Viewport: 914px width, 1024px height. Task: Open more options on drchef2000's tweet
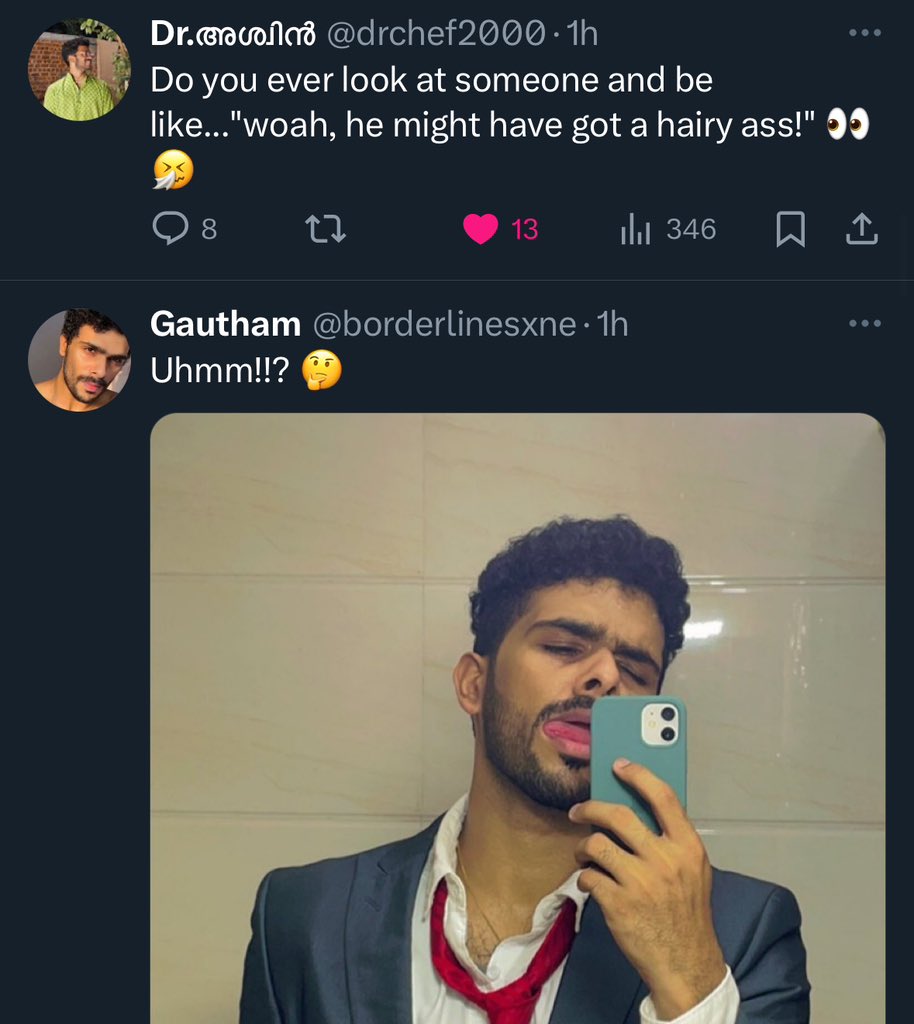pyautogui.click(x=865, y=33)
